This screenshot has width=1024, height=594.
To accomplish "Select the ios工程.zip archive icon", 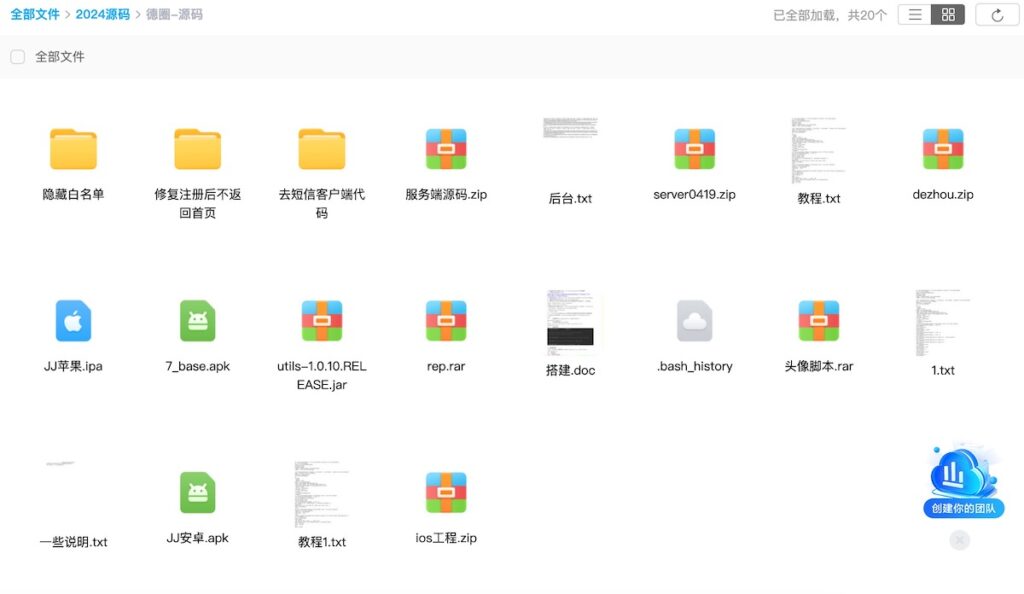I will click(x=446, y=492).
